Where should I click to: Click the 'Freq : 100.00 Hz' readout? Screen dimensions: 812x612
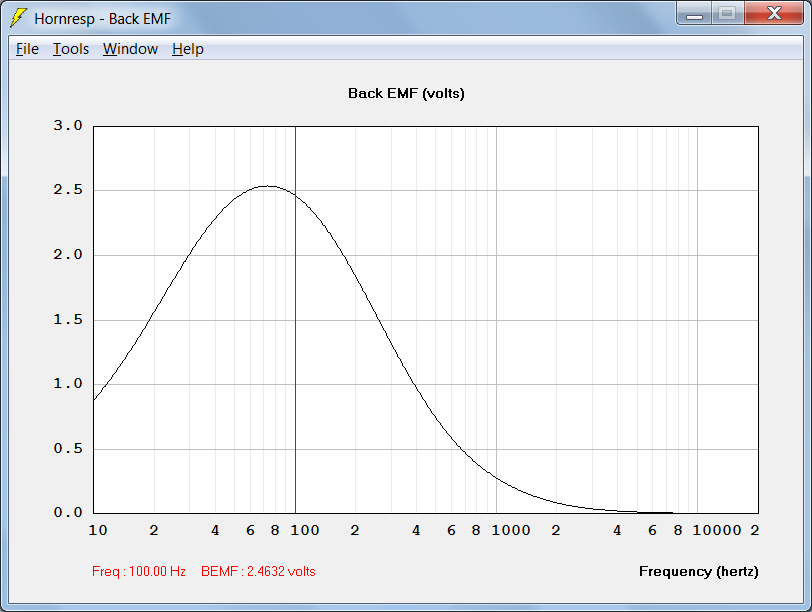point(139,571)
